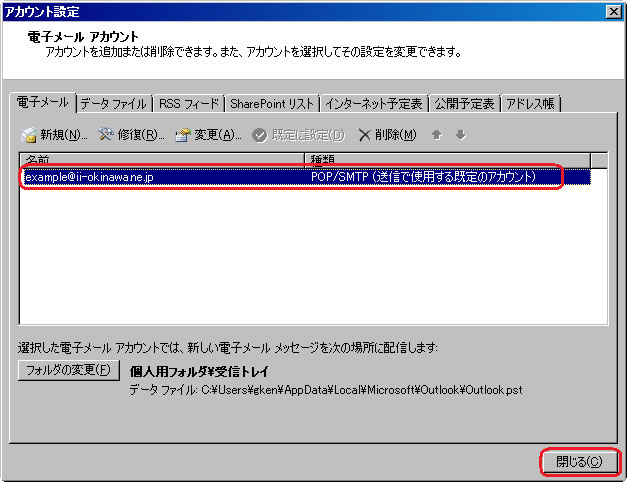The image size is (627, 482).
Task: Switch to the 電子メール tab
Action: point(42,102)
